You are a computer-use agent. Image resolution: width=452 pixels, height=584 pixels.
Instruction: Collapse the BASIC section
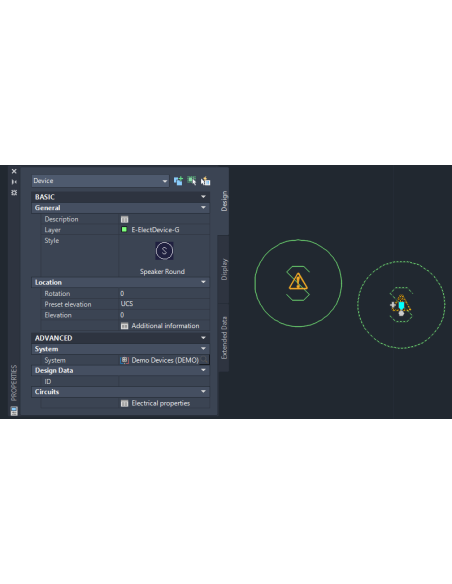[203, 197]
